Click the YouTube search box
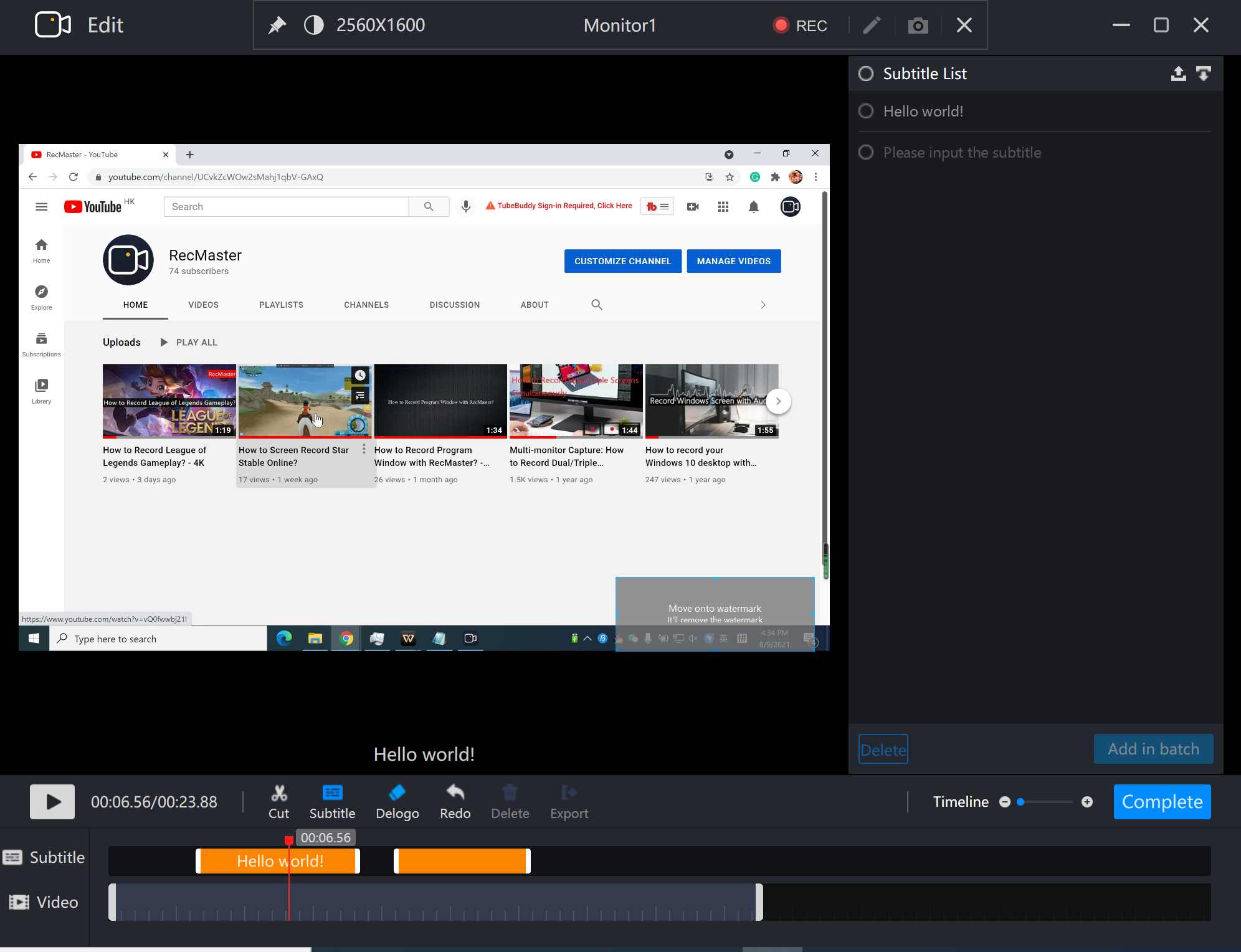Screen dimensions: 1241x952 tap(286, 207)
